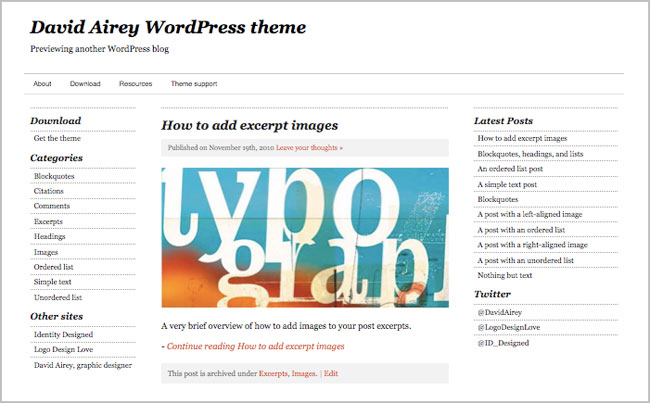The width and height of the screenshot is (650, 403).
Task: Open Images link in the post footer
Action: tap(303, 374)
